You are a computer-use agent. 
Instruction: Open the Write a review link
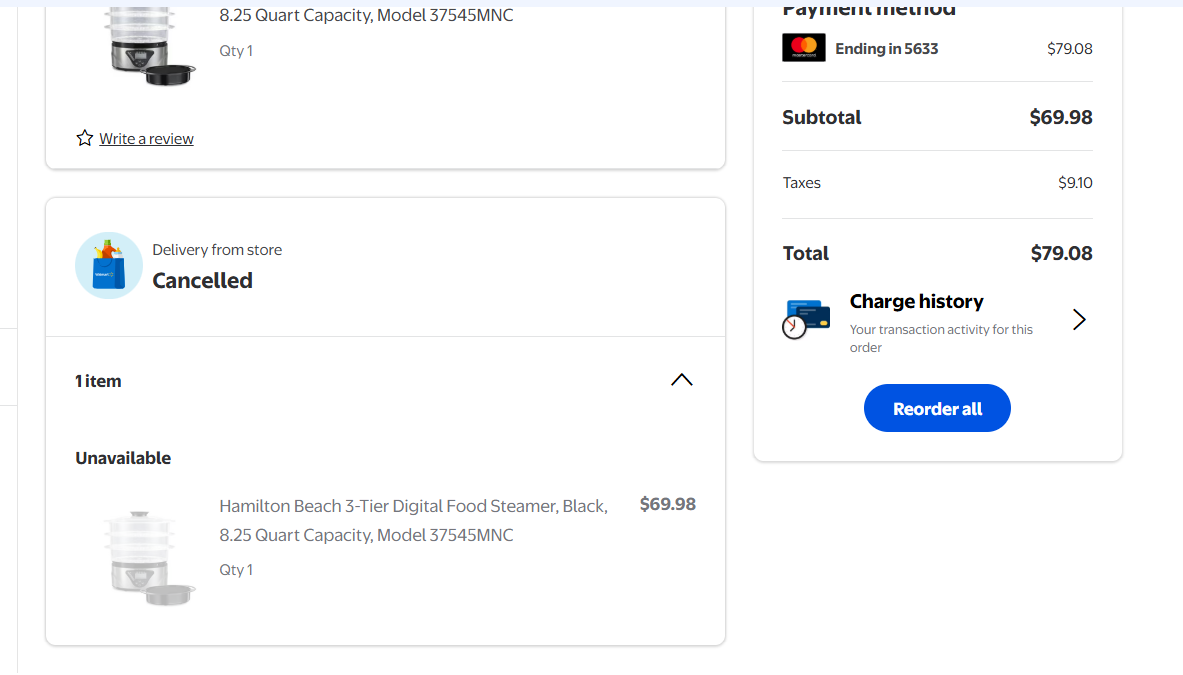point(146,139)
